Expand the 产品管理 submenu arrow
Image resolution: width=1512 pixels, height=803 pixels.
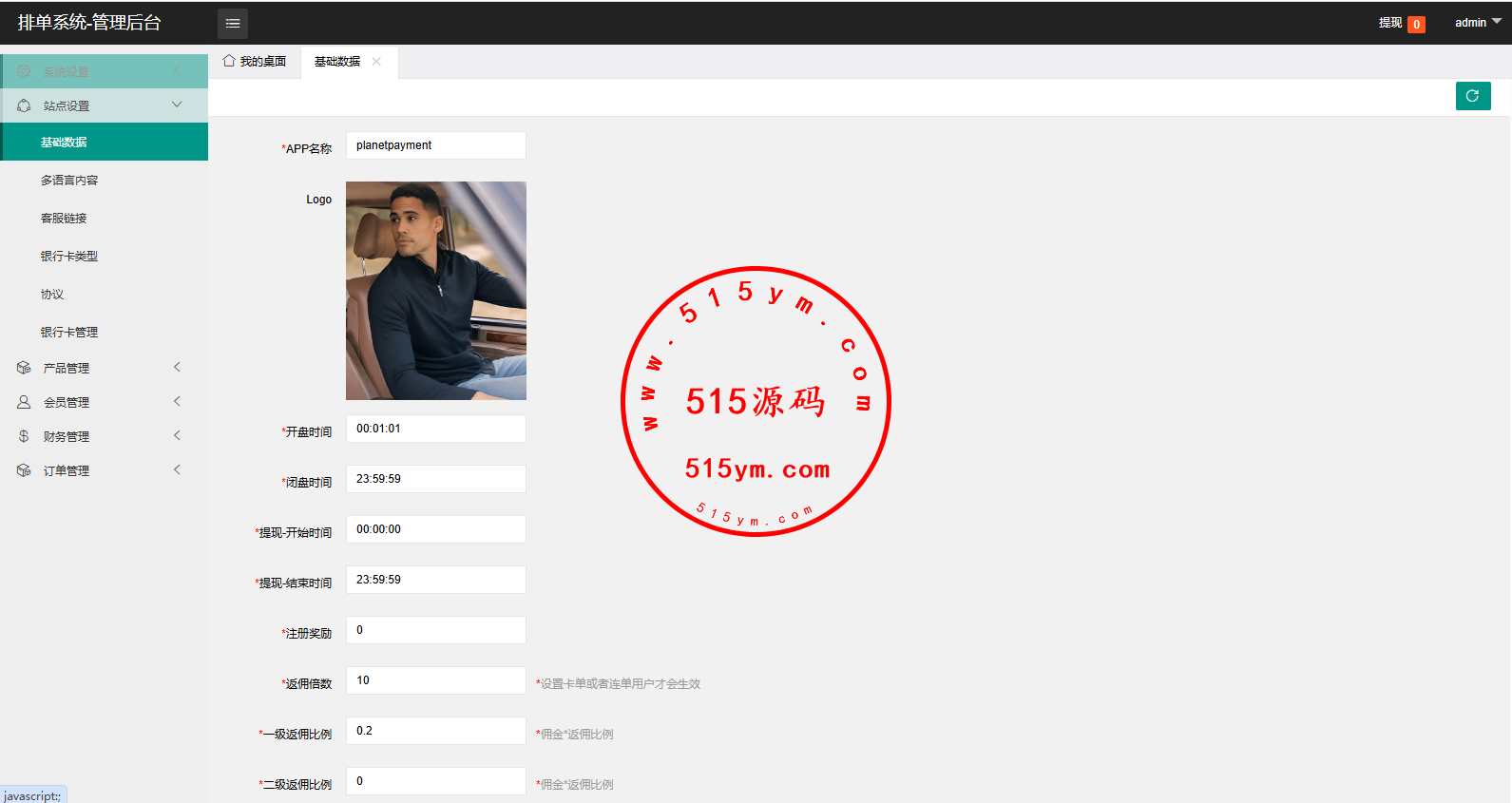(177, 367)
